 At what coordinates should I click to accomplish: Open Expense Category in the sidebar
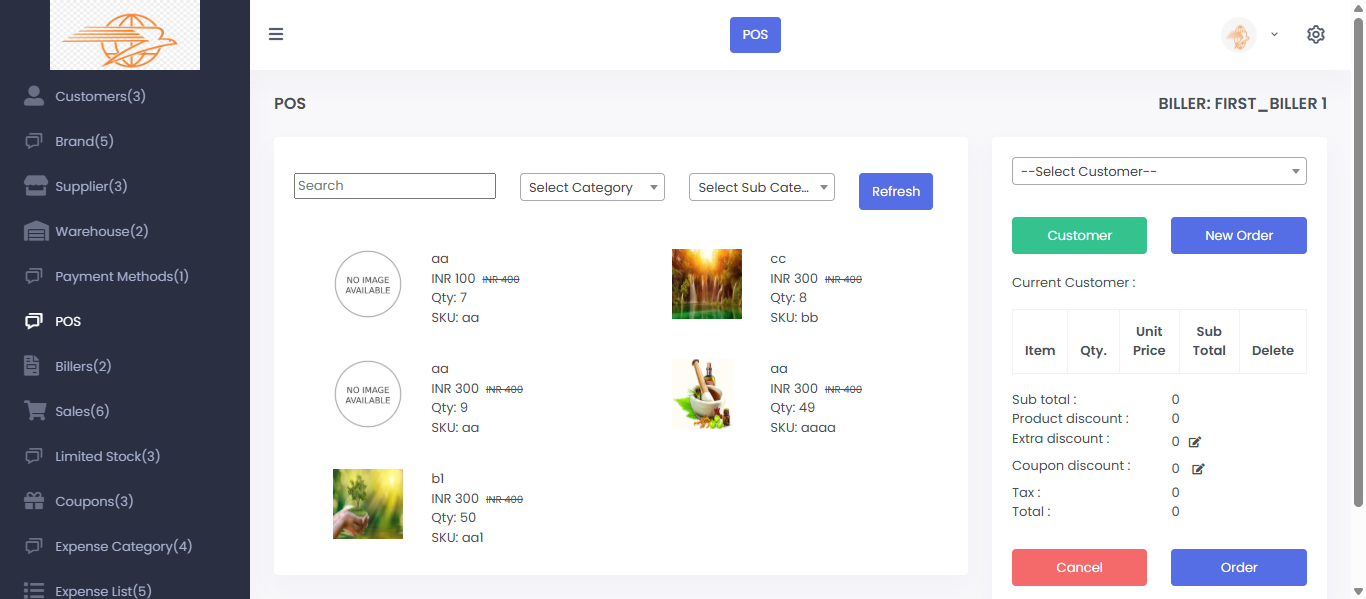123,546
